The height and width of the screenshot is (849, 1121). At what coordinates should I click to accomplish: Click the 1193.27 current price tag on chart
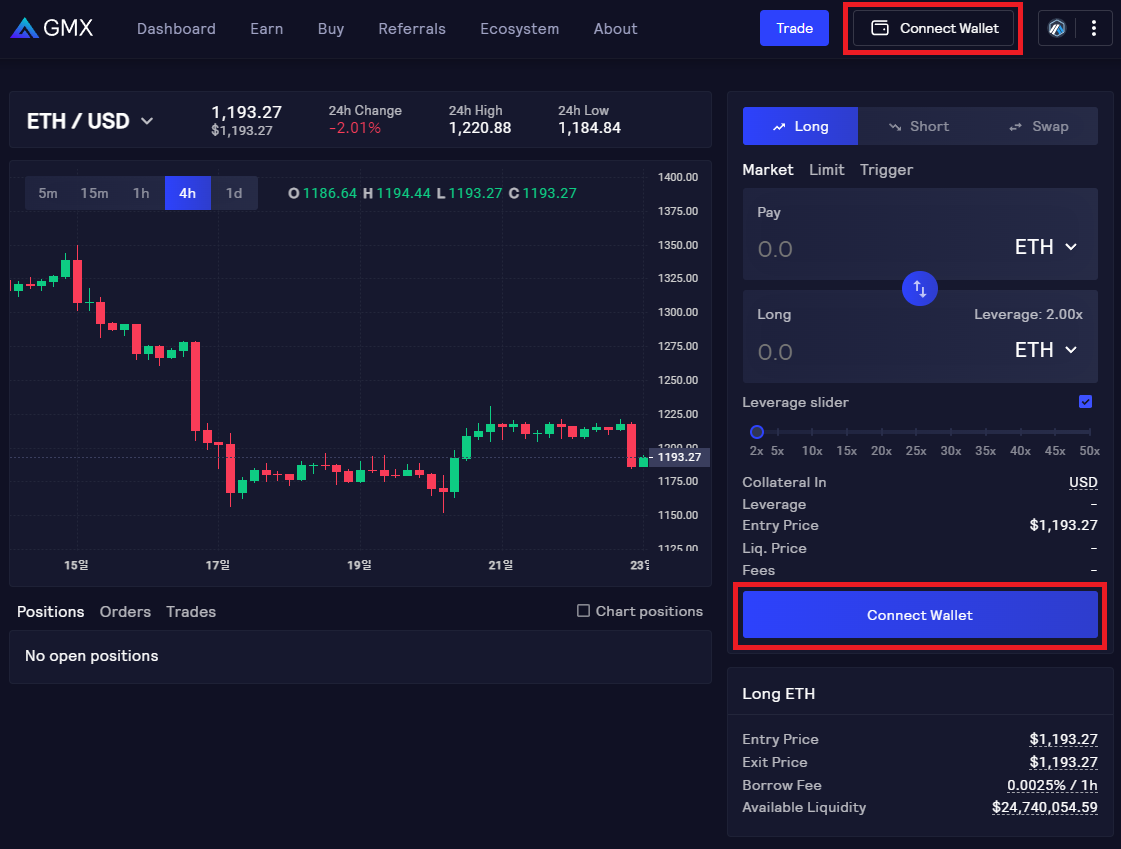[679, 457]
